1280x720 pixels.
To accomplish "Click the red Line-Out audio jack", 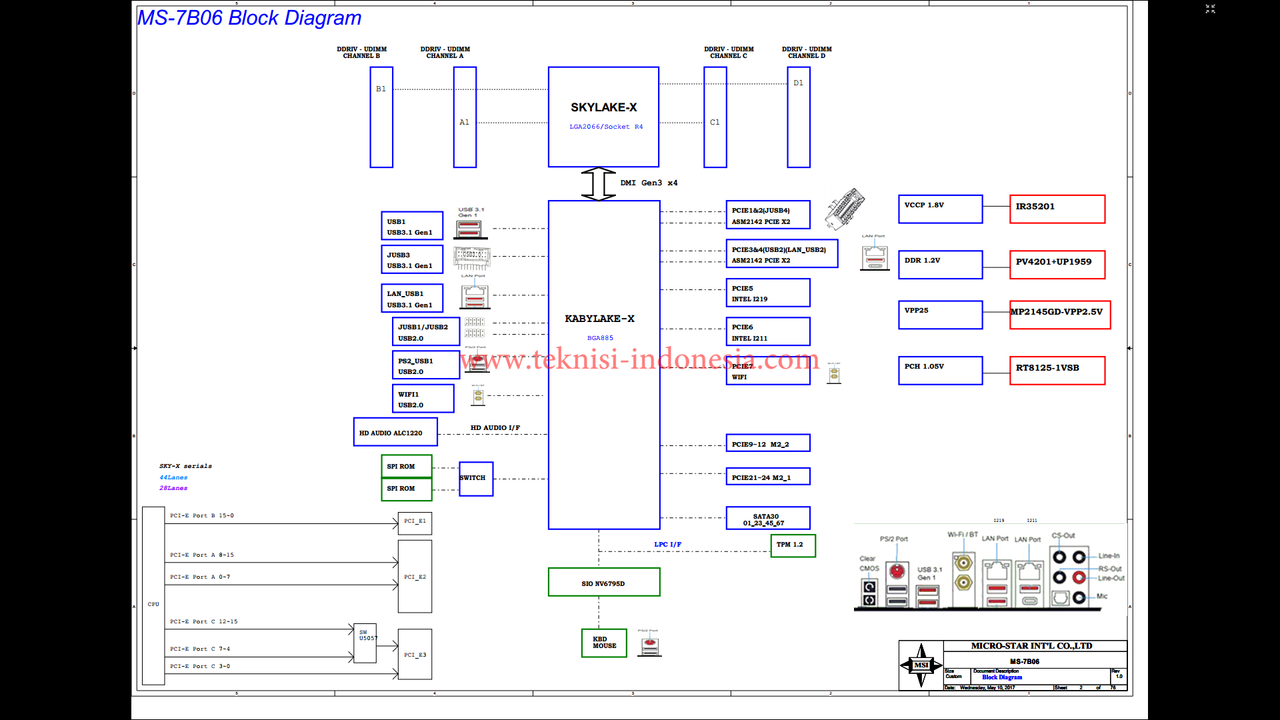I will pyautogui.click(x=1079, y=577).
